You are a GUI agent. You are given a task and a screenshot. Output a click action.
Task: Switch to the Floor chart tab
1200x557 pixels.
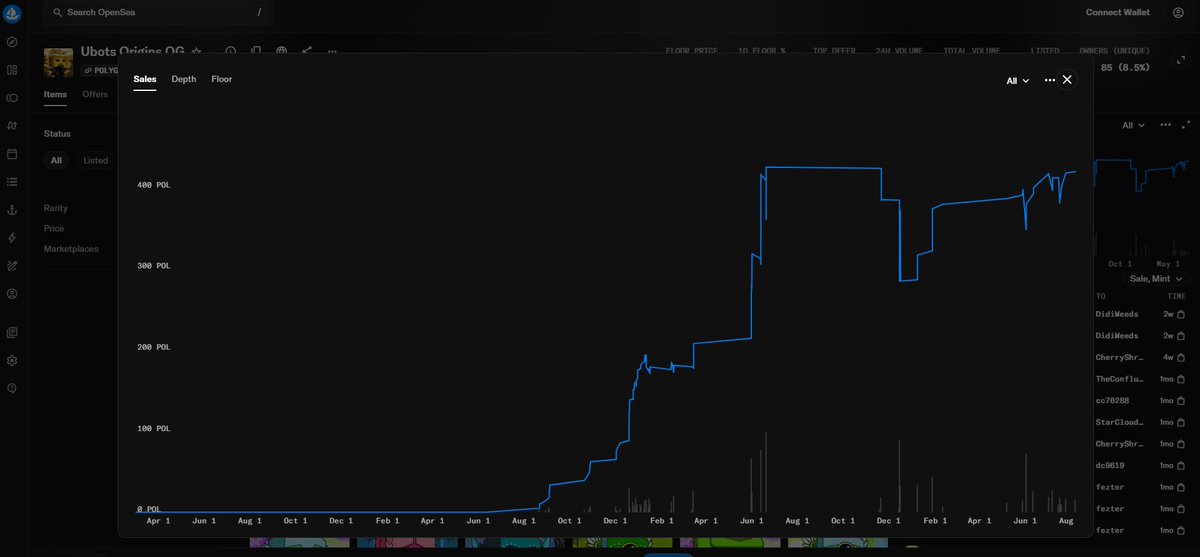pos(222,79)
